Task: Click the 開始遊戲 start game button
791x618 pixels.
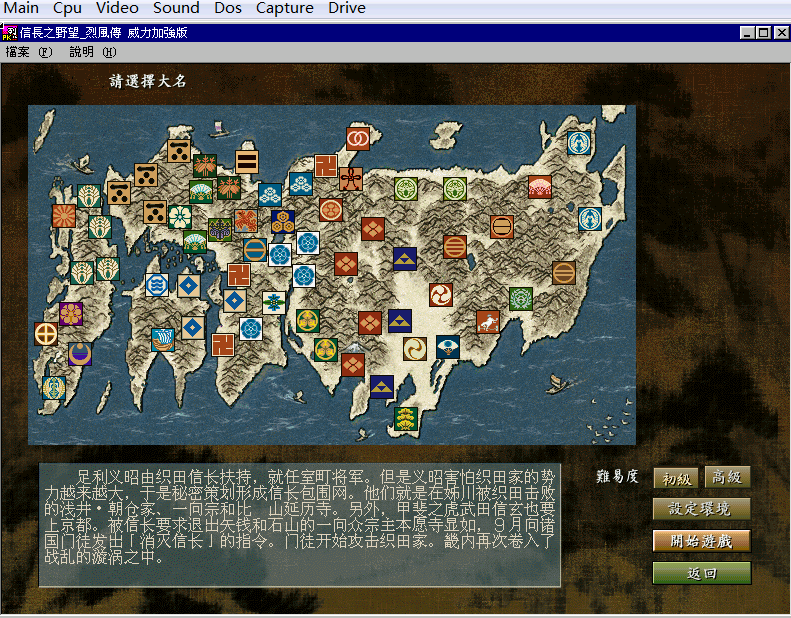Action: (x=701, y=541)
